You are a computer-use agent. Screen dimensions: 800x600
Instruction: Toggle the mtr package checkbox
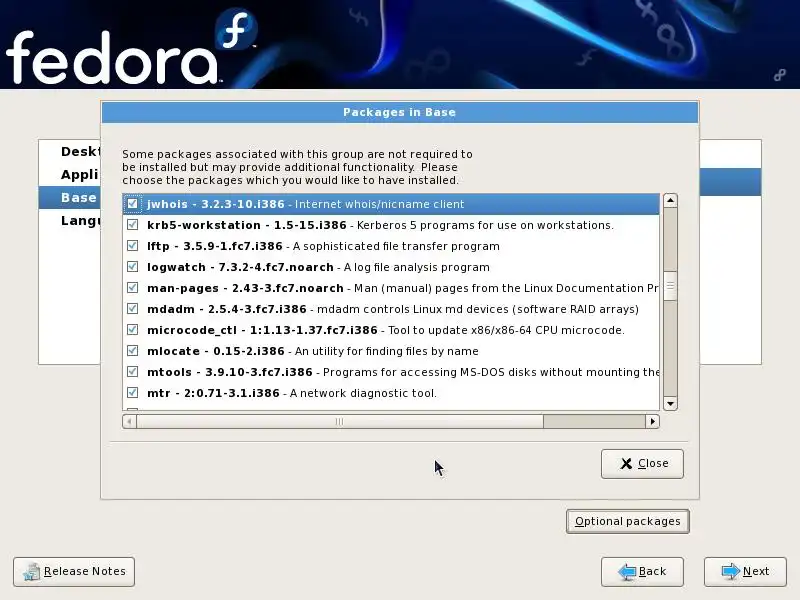133,392
